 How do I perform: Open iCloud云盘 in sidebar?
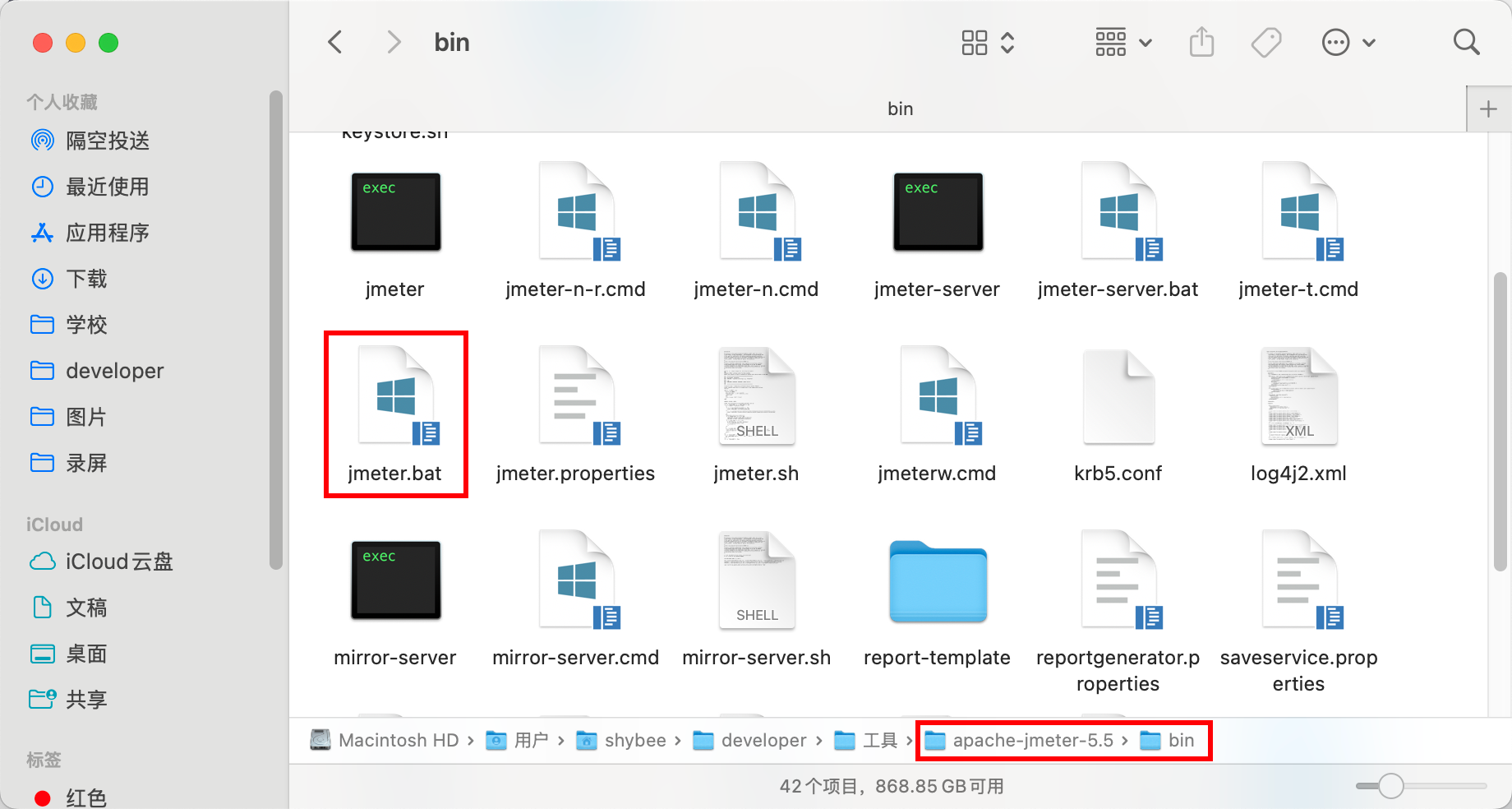coord(101,562)
